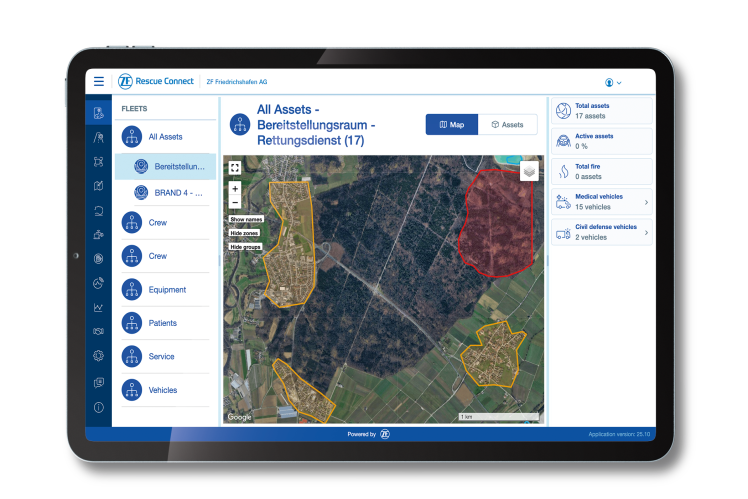Click the analytics chart sidebar icon
The width and height of the screenshot is (748, 499).
98,308
